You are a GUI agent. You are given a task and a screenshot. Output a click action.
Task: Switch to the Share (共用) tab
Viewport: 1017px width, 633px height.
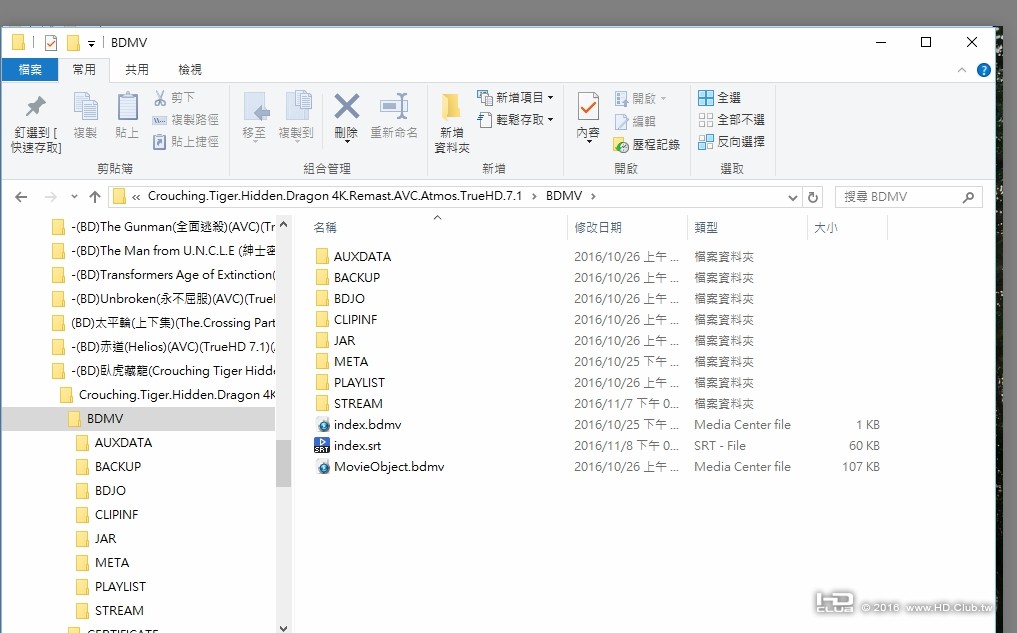coord(137,69)
